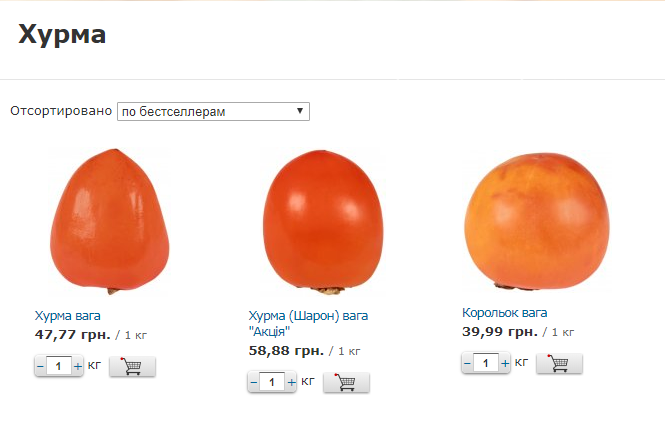Click the pointed Хурма вага product image
Screen dimensions: 665x448
pos(109,221)
